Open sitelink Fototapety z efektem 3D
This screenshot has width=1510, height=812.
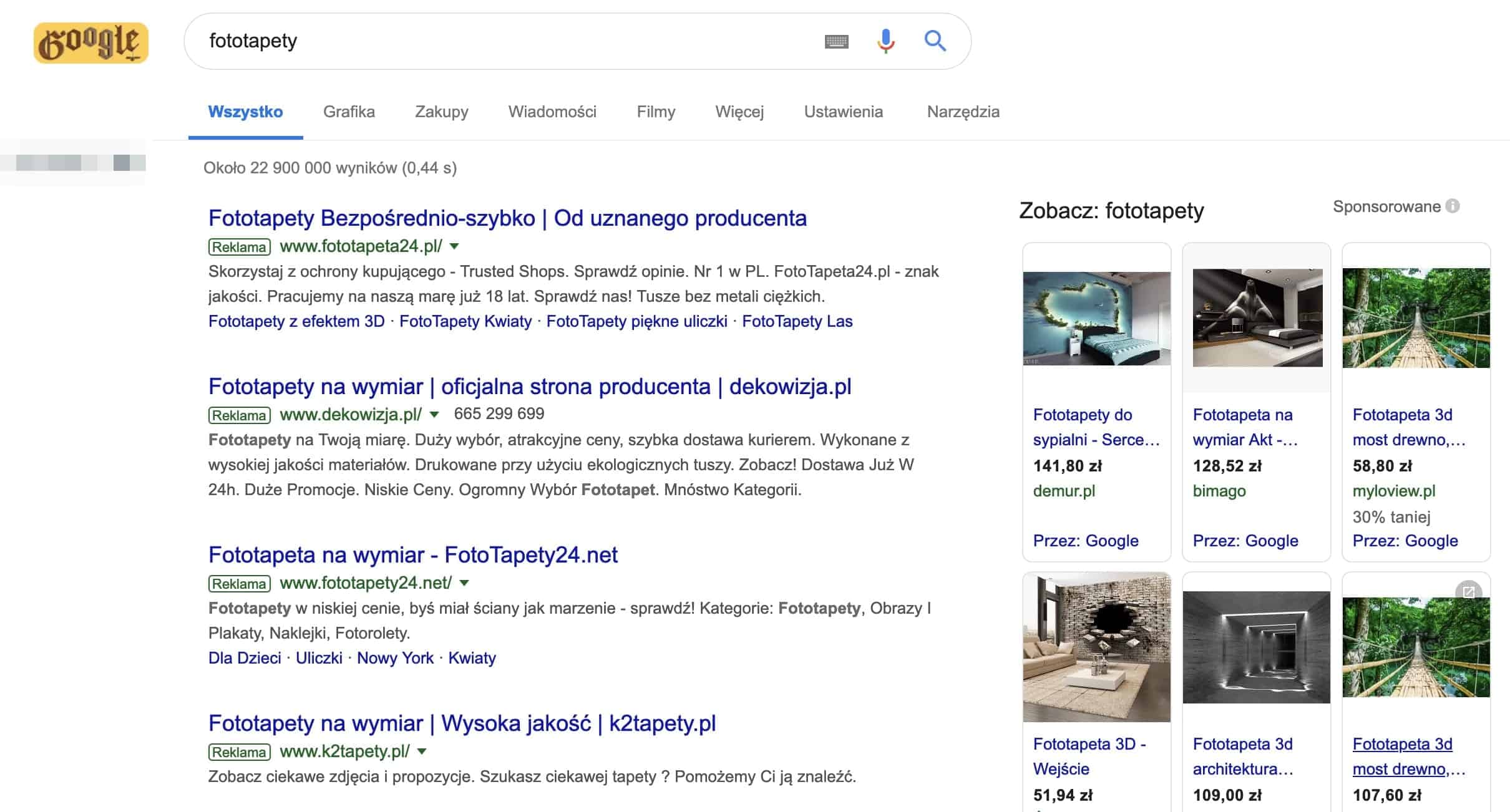coord(296,321)
